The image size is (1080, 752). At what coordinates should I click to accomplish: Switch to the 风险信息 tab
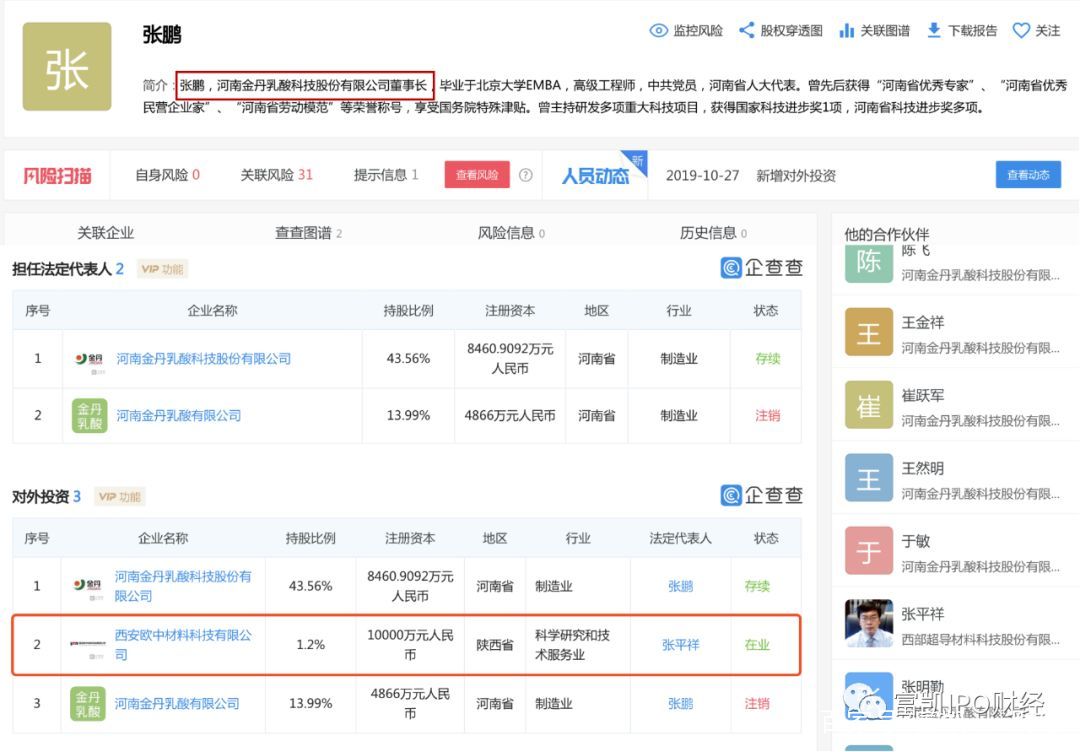tap(511, 233)
